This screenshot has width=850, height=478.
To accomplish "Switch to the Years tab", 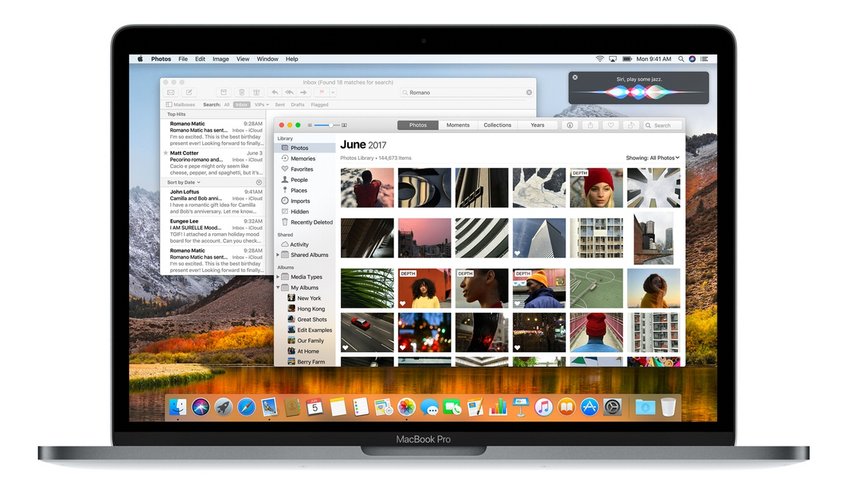I will pos(537,125).
